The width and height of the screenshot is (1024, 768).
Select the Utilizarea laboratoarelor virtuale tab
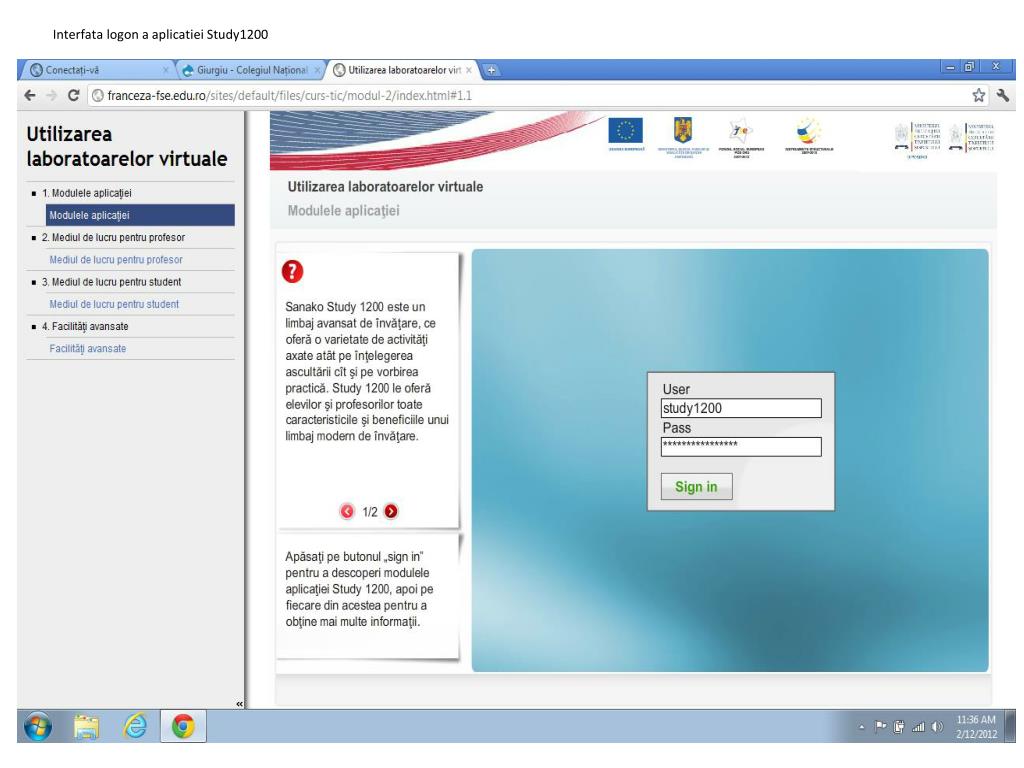point(403,70)
